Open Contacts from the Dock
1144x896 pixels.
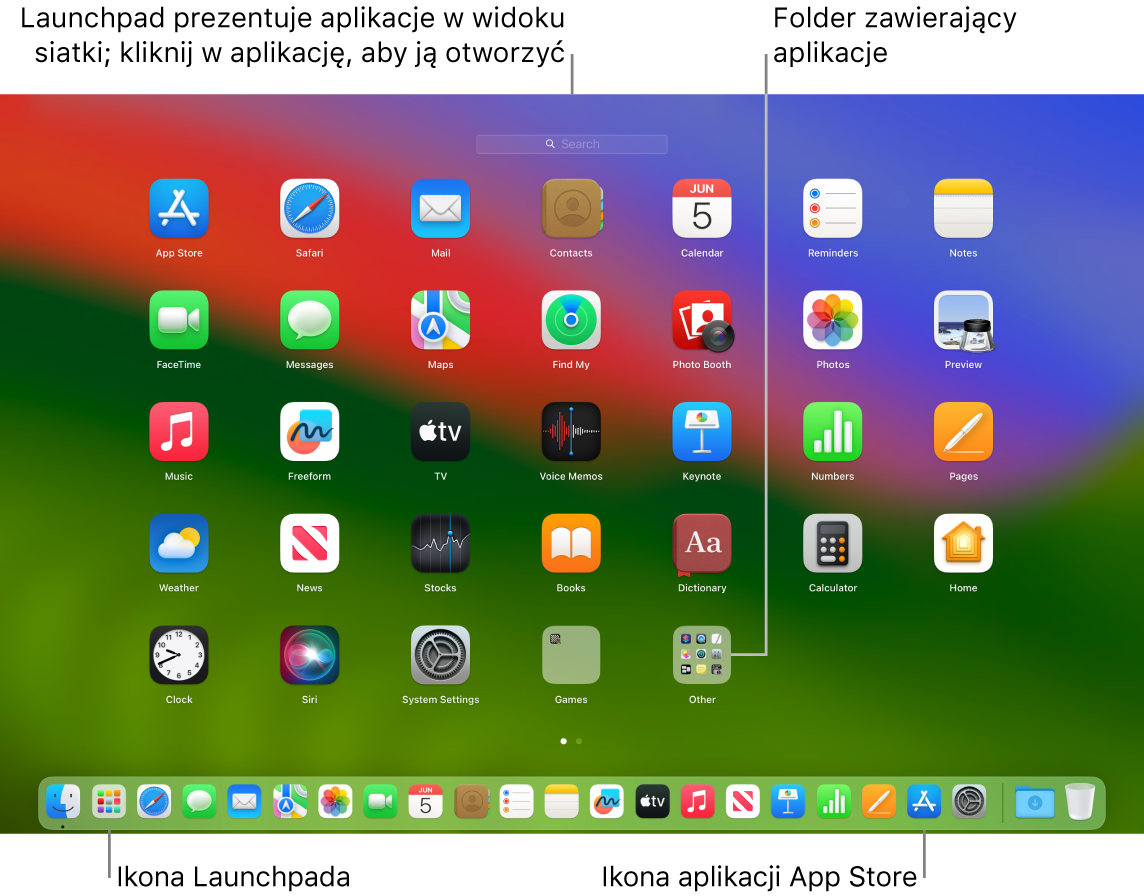click(x=471, y=802)
